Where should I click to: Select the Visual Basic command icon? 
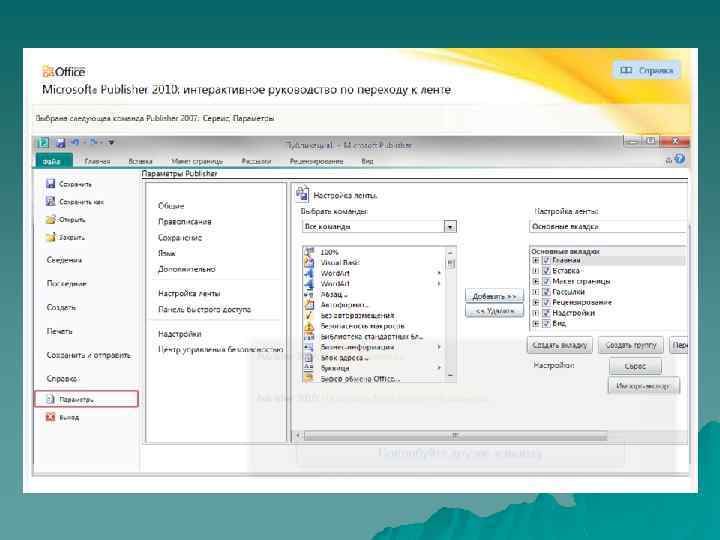(309, 262)
